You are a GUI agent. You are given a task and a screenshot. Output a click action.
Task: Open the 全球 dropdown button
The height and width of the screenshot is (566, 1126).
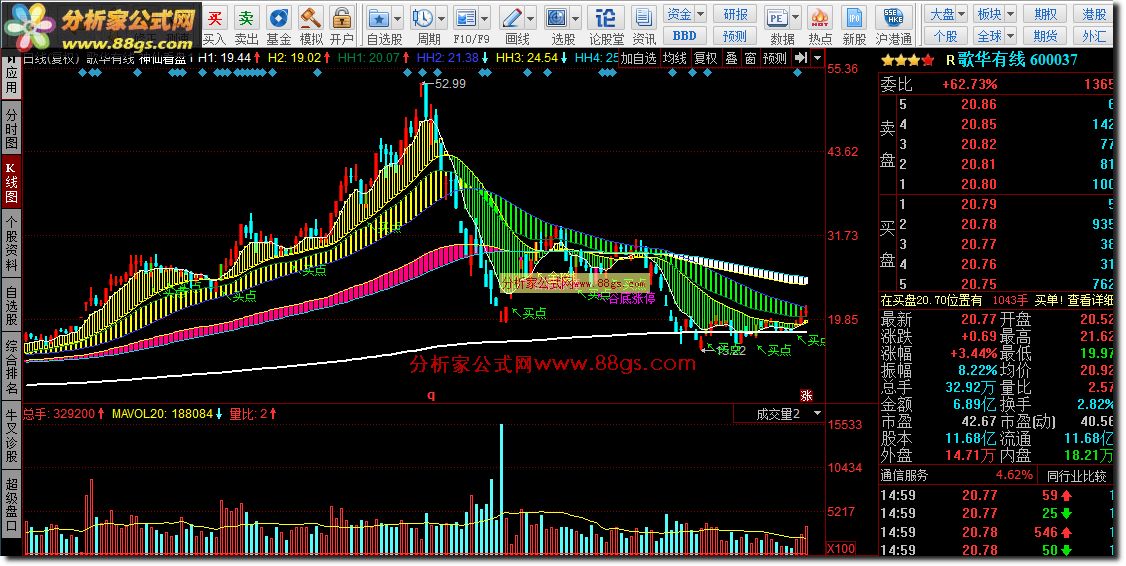[995, 36]
